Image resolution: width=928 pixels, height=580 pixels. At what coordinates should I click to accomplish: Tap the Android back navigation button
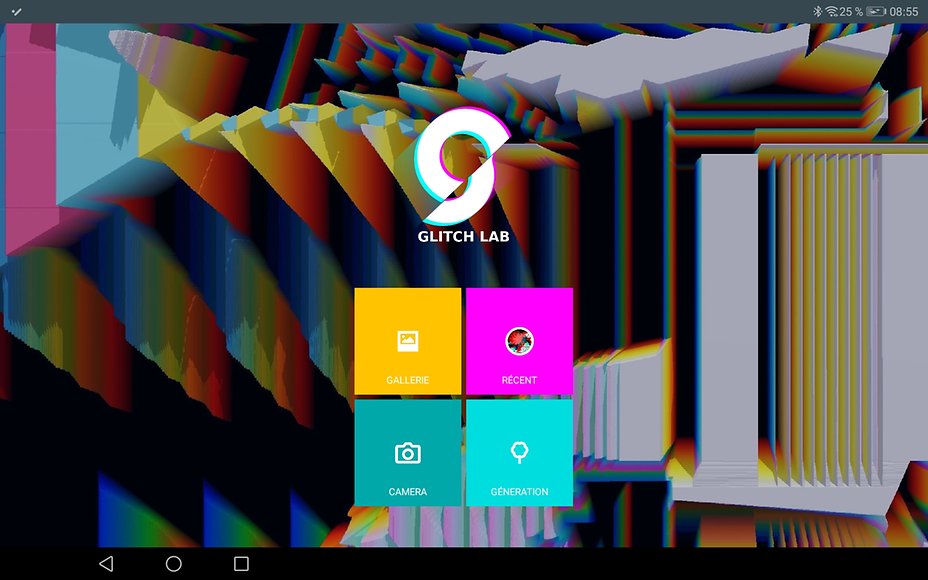pos(106,563)
